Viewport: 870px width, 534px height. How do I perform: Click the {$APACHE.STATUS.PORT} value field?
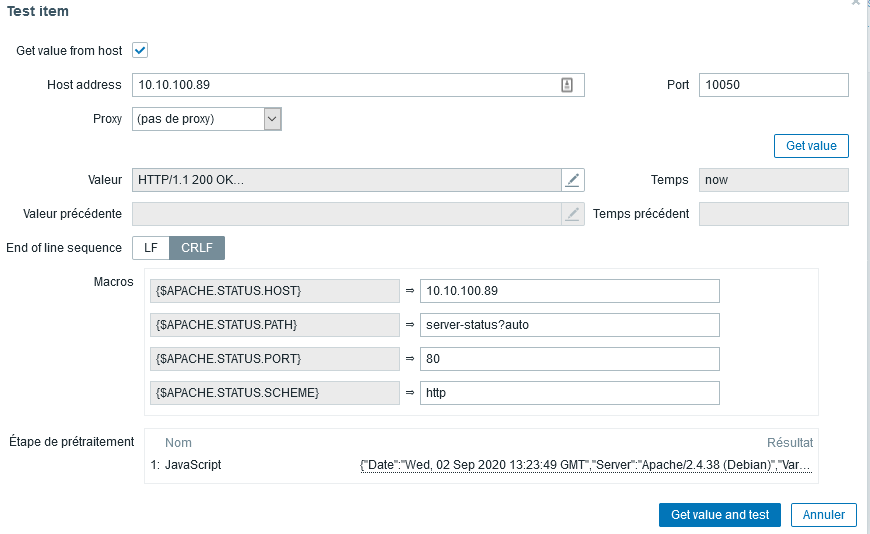[569, 359]
